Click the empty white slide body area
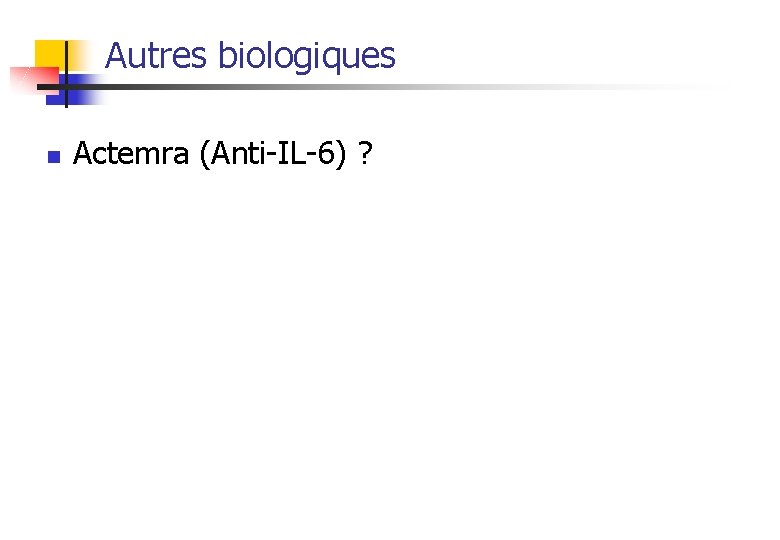Viewport: 780px width, 540px height. click(390, 348)
